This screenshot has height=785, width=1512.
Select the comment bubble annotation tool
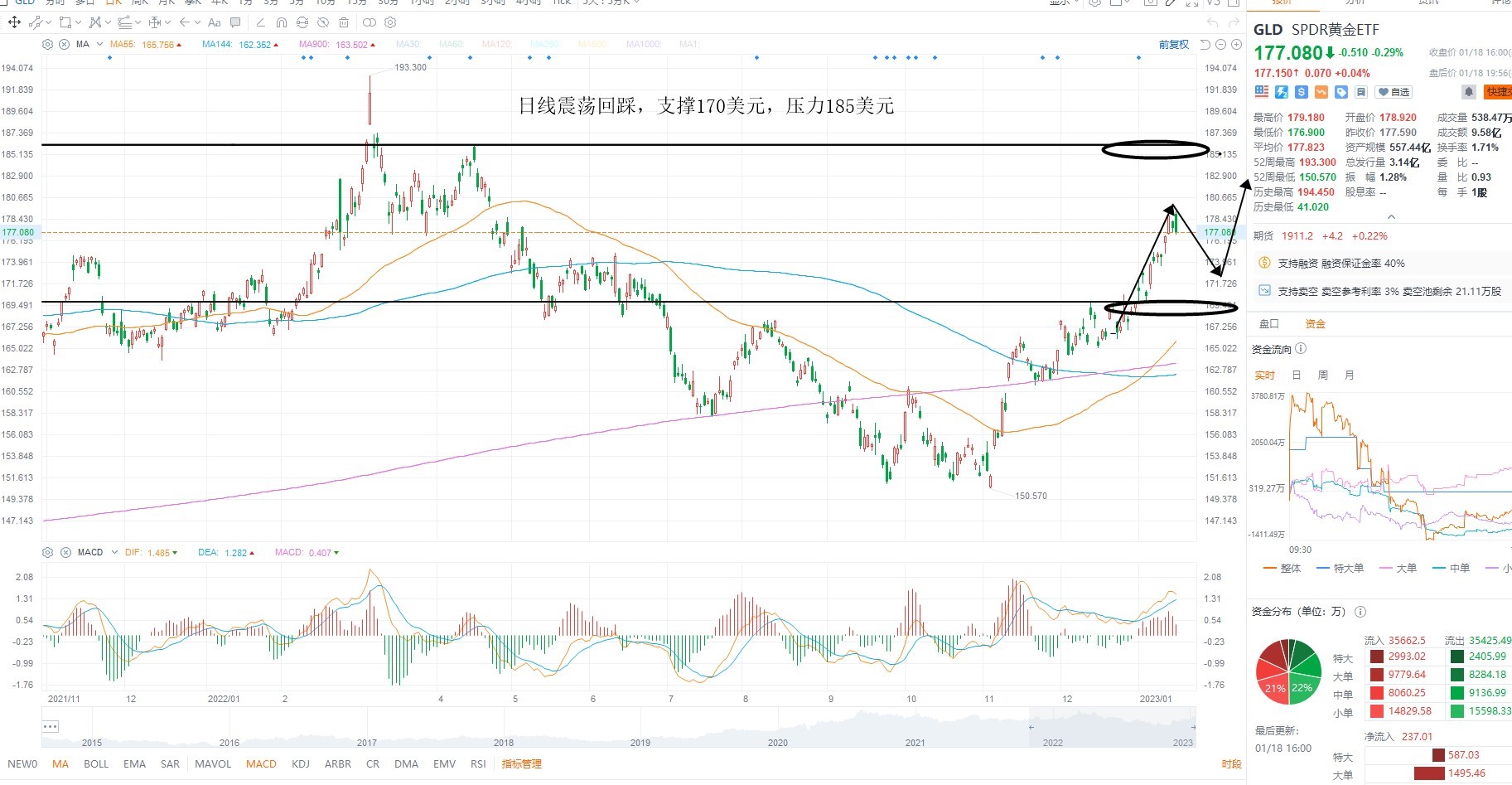(x=235, y=22)
